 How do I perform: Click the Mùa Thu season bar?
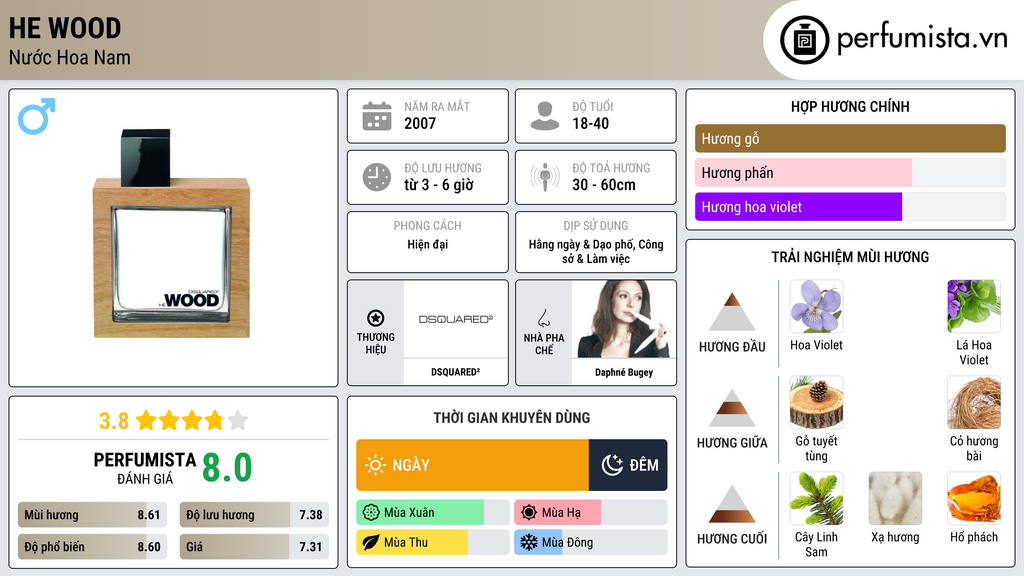[433, 542]
